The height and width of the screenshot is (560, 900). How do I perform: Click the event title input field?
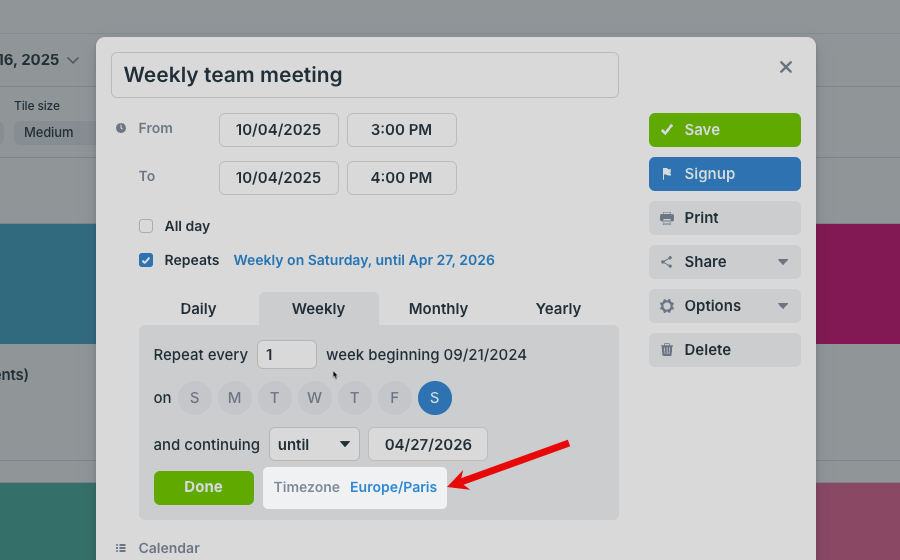click(365, 75)
